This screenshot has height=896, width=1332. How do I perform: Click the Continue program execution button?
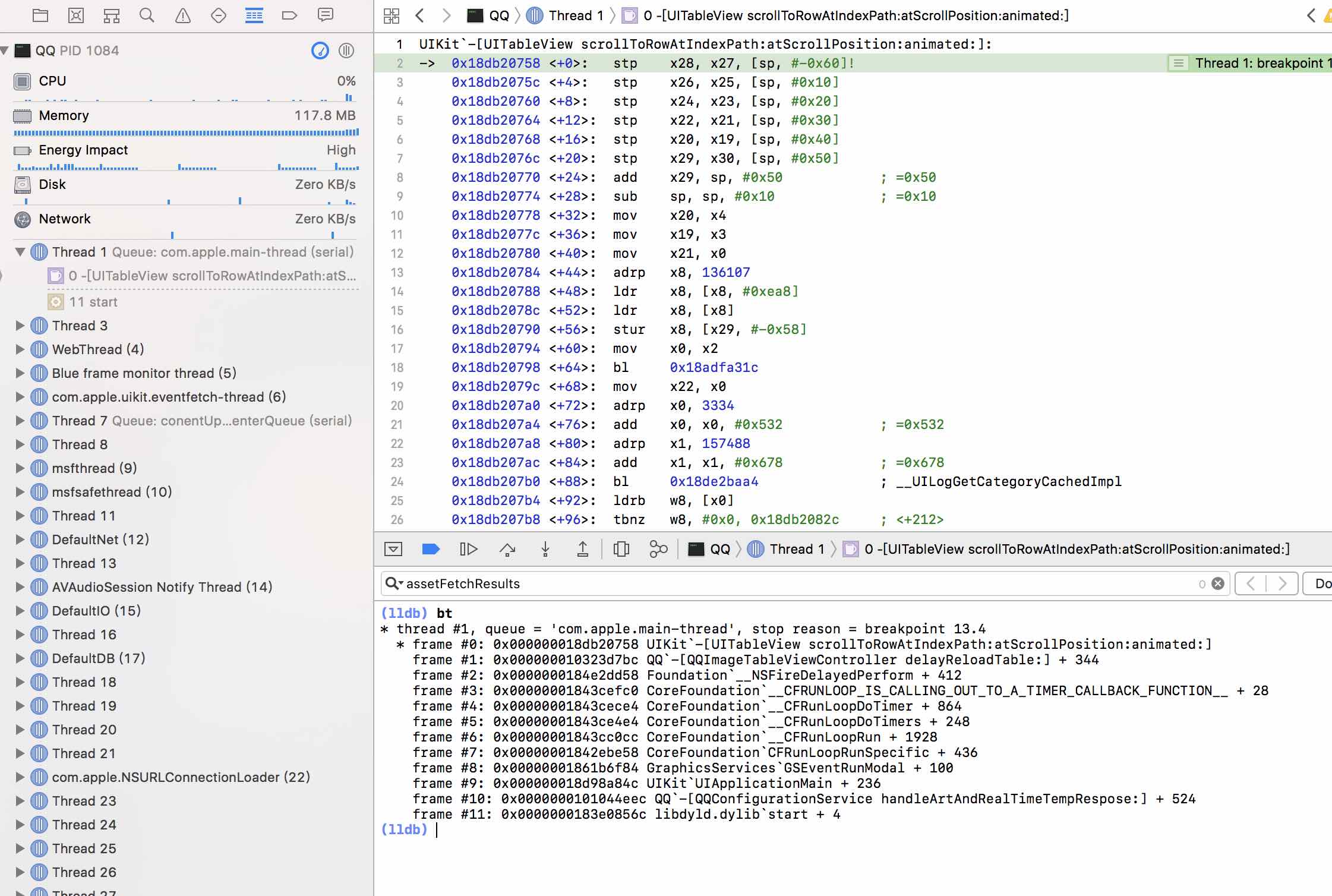(469, 549)
